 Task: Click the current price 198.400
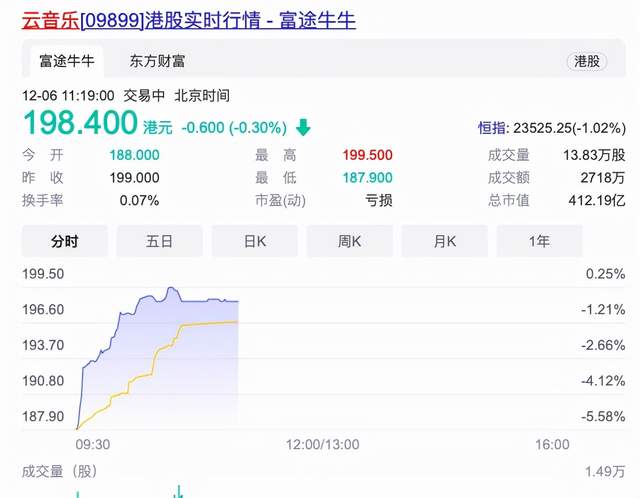pos(79,125)
